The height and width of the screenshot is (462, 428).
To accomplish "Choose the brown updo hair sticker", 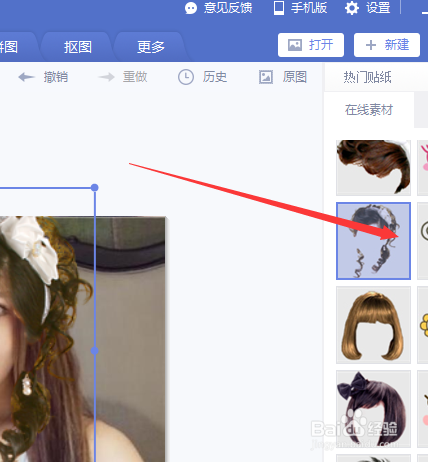I will tap(373, 168).
